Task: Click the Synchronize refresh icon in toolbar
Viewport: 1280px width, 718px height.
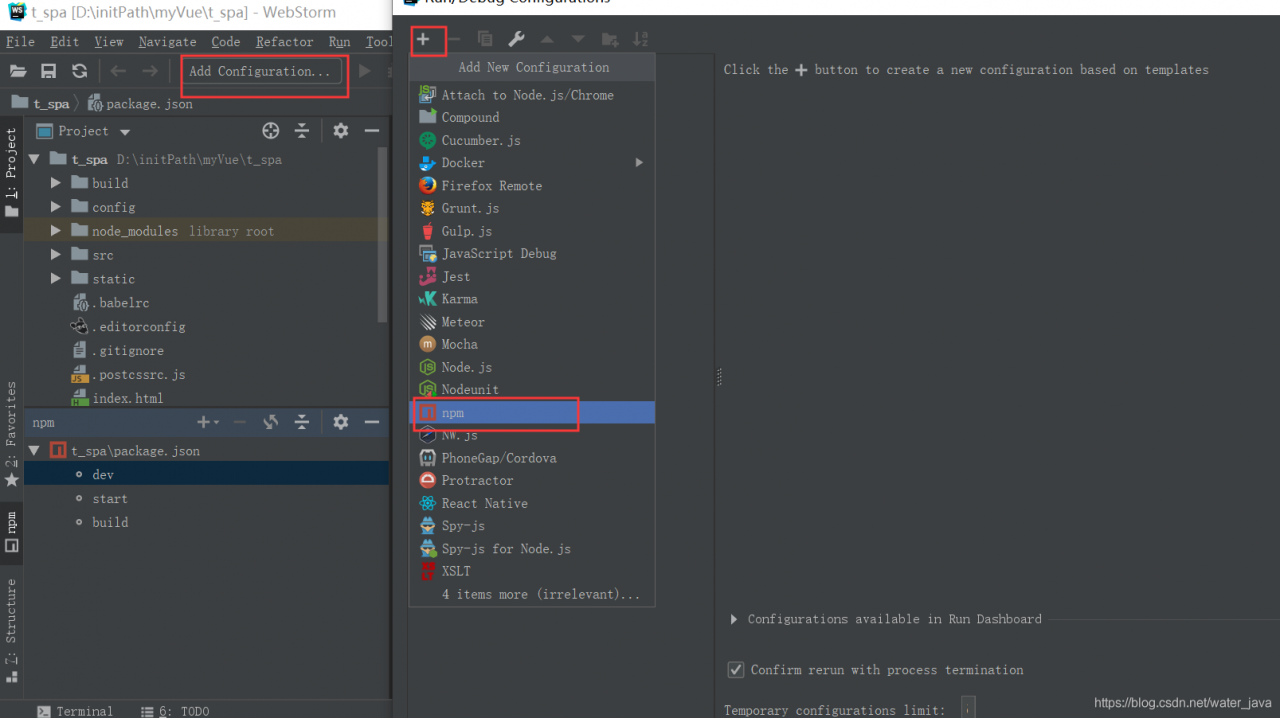Action: [x=79, y=71]
